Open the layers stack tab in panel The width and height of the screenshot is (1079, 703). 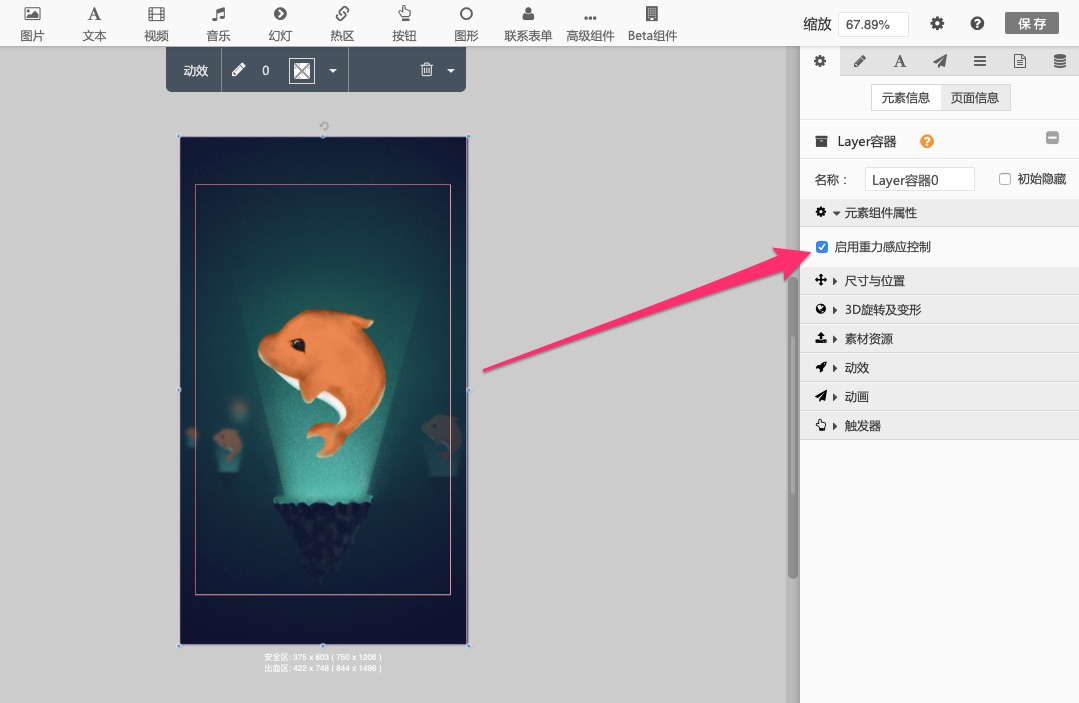click(x=1060, y=61)
